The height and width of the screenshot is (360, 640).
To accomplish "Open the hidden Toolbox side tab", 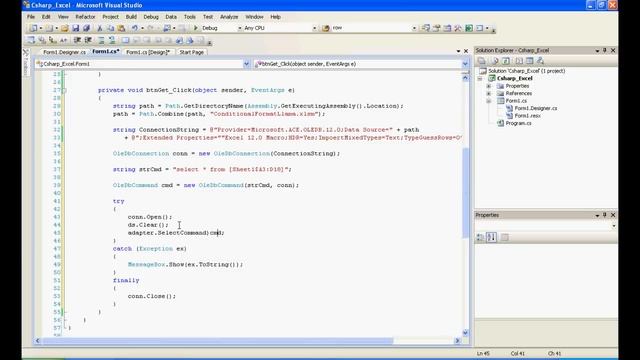I will pyautogui.click(x=26, y=63).
